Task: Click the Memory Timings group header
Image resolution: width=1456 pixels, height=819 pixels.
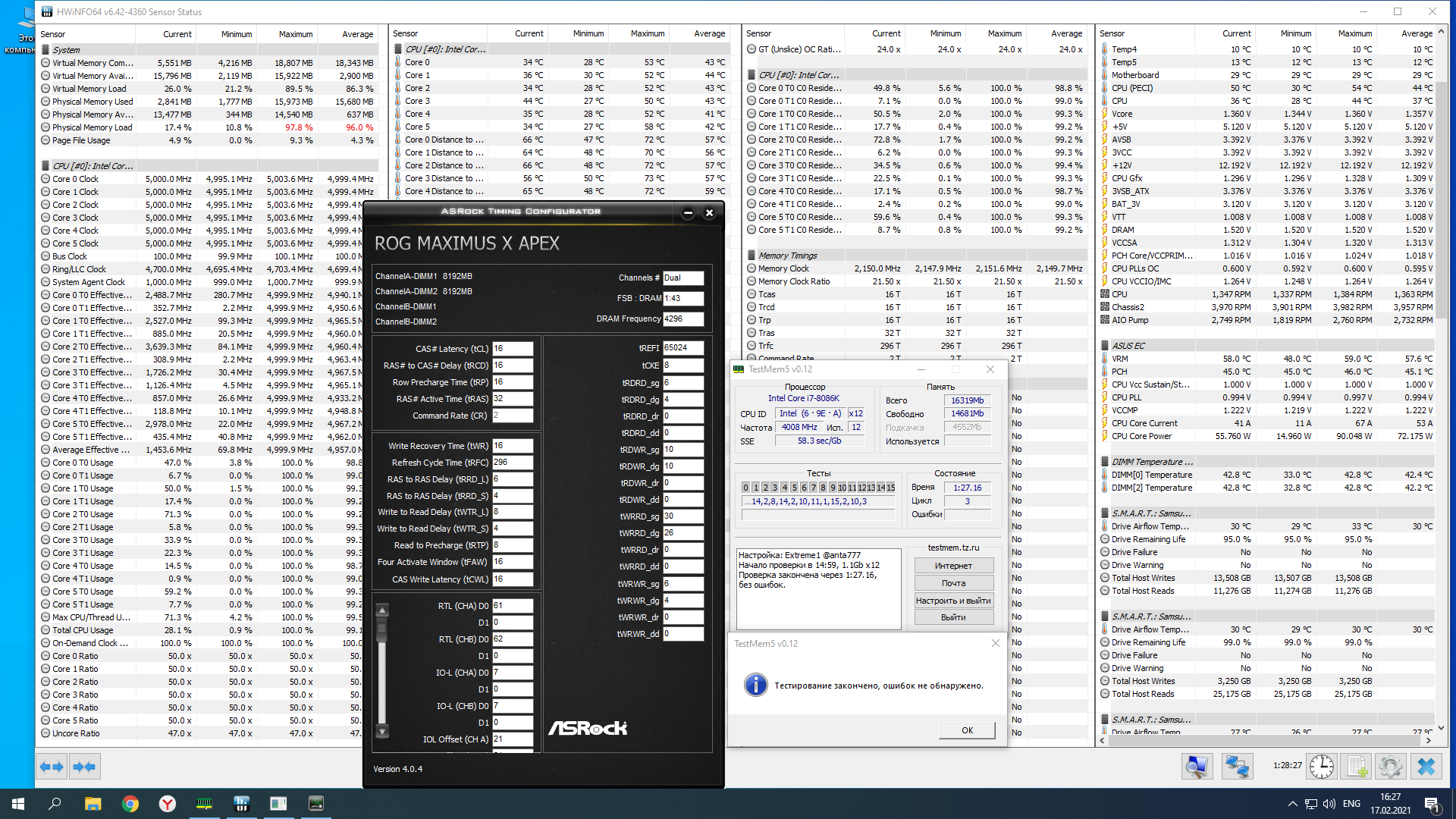Action: (787, 256)
